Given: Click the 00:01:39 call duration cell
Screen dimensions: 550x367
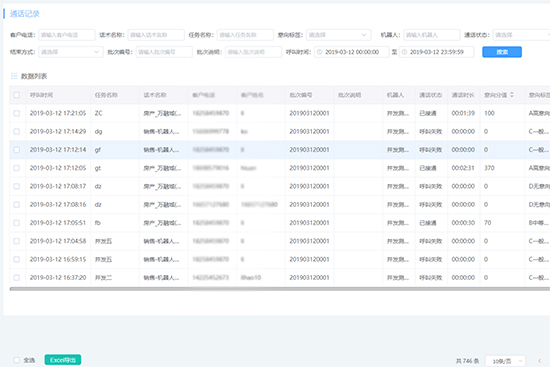Looking at the screenshot, I should [463, 113].
